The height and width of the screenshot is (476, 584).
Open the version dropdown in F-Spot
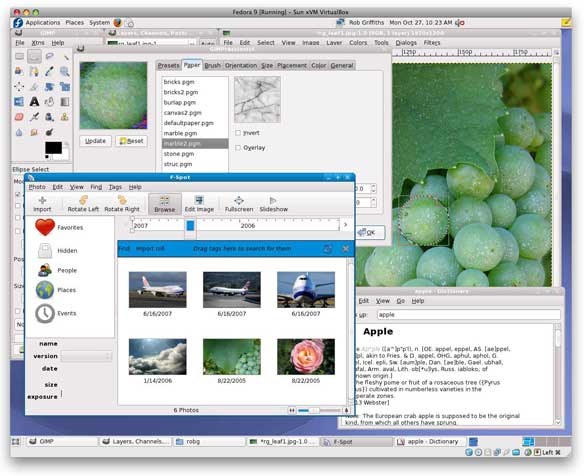(86, 356)
